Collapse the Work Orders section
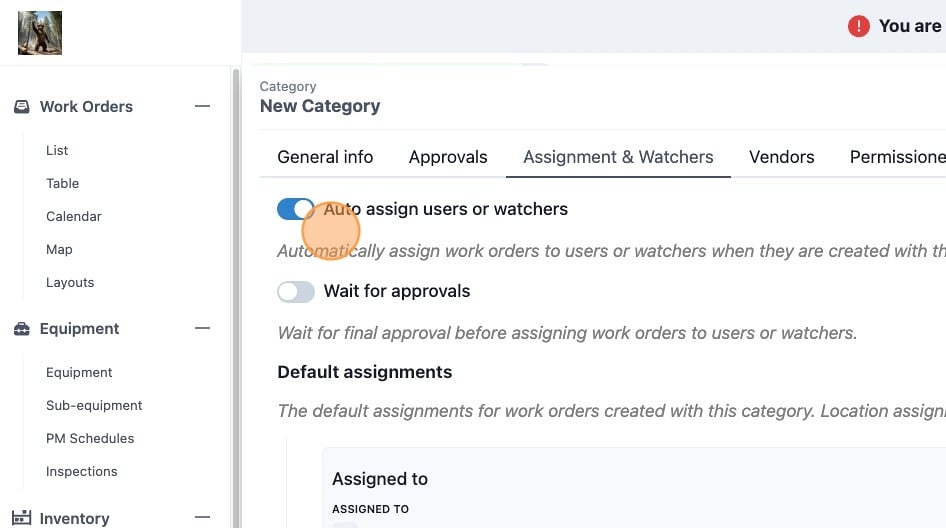Image resolution: width=946 pixels, height=528 pixels. coord(202,106)
